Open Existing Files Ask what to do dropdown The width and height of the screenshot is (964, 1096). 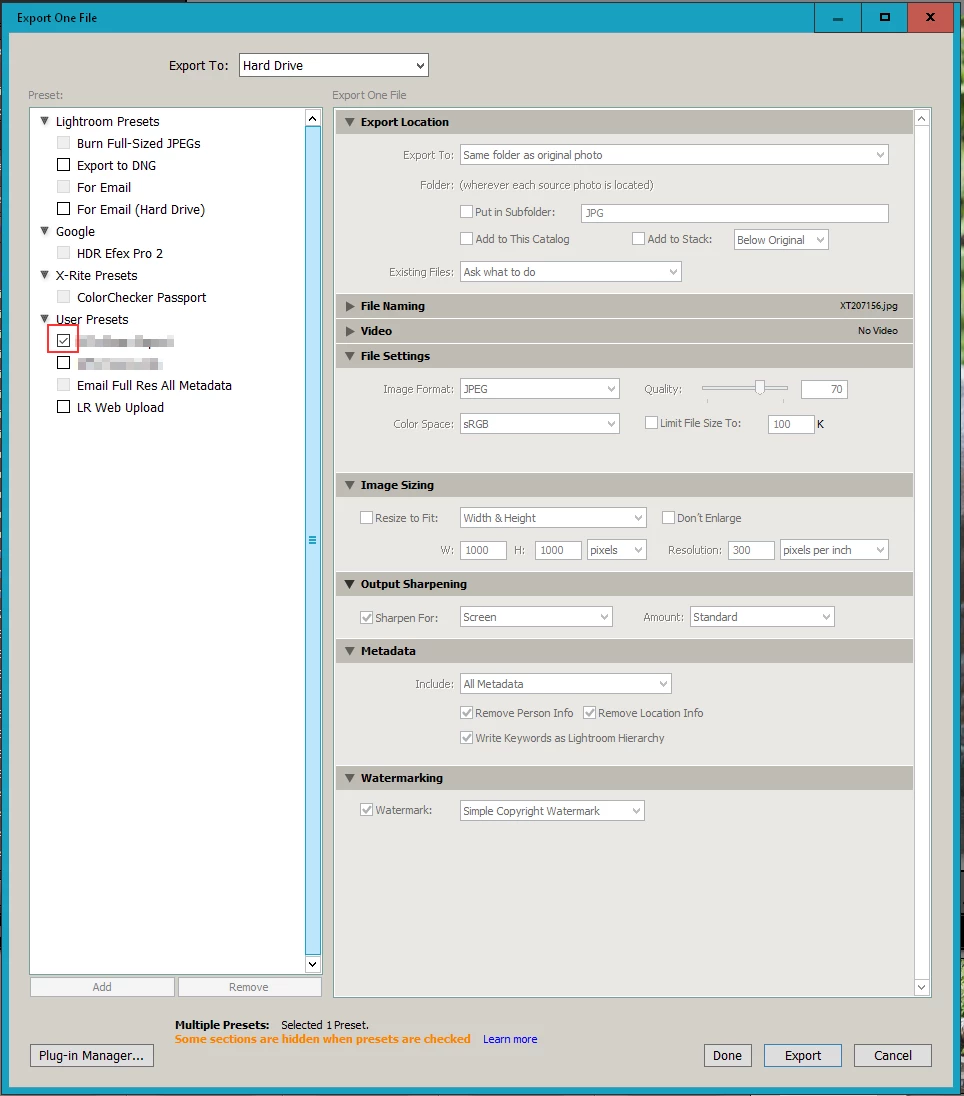point(570,272)
